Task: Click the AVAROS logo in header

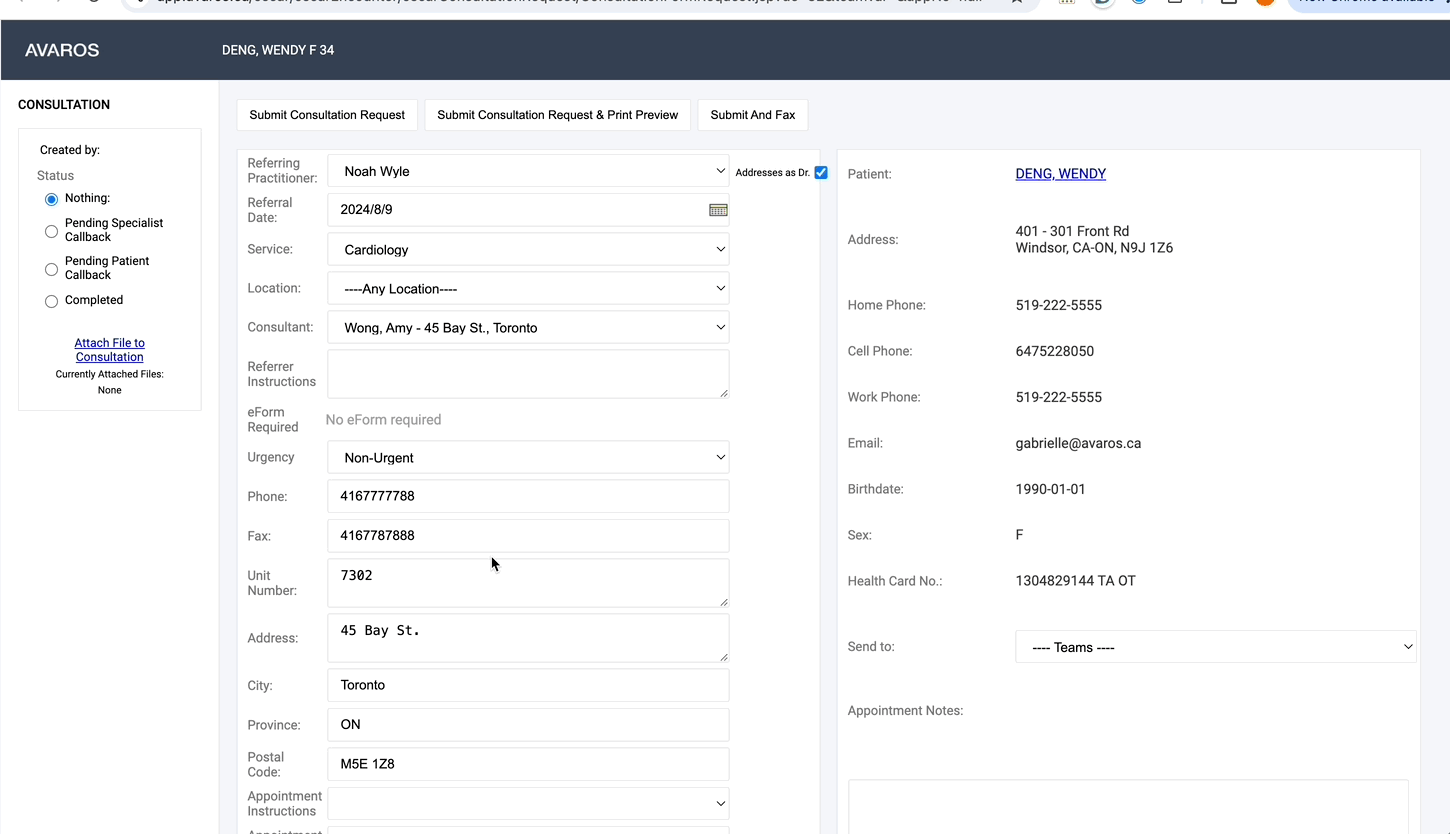Action: click(x=62, y=50)
